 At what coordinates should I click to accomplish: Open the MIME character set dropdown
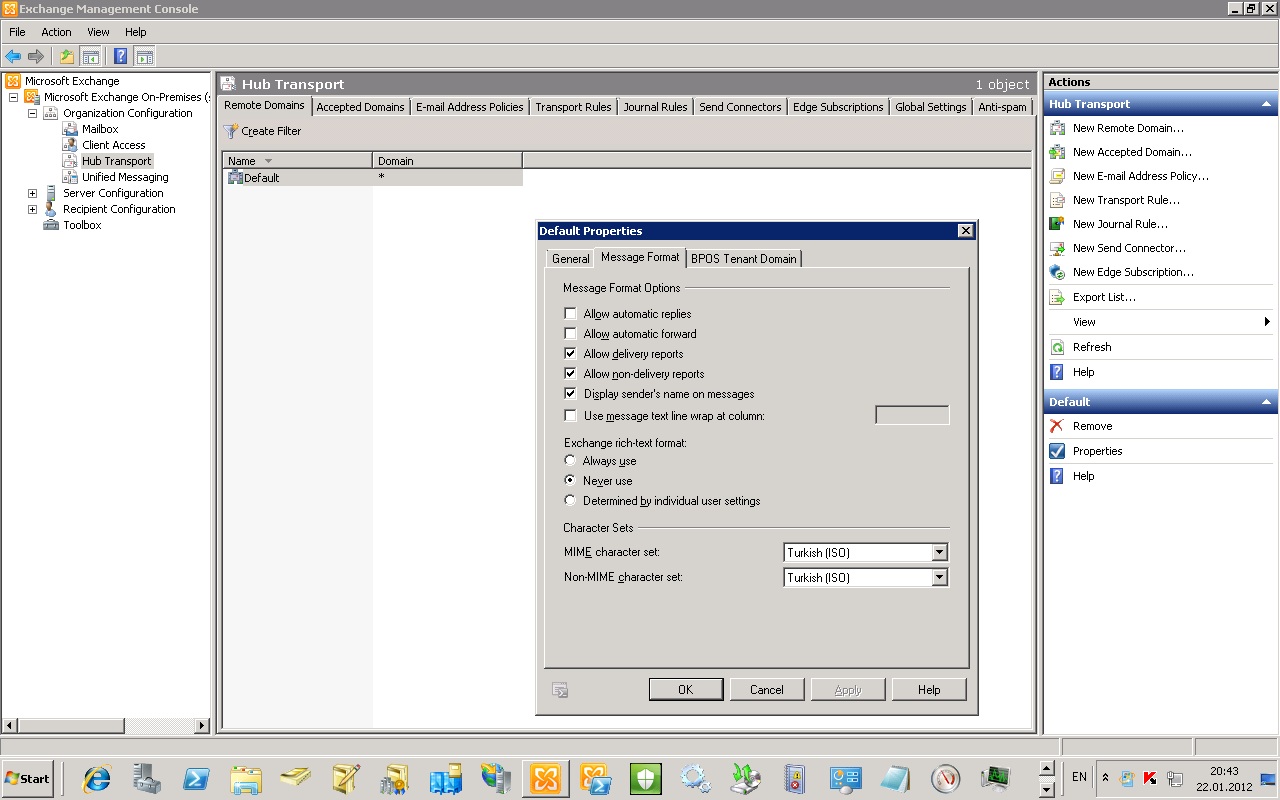tap(939, 552)
